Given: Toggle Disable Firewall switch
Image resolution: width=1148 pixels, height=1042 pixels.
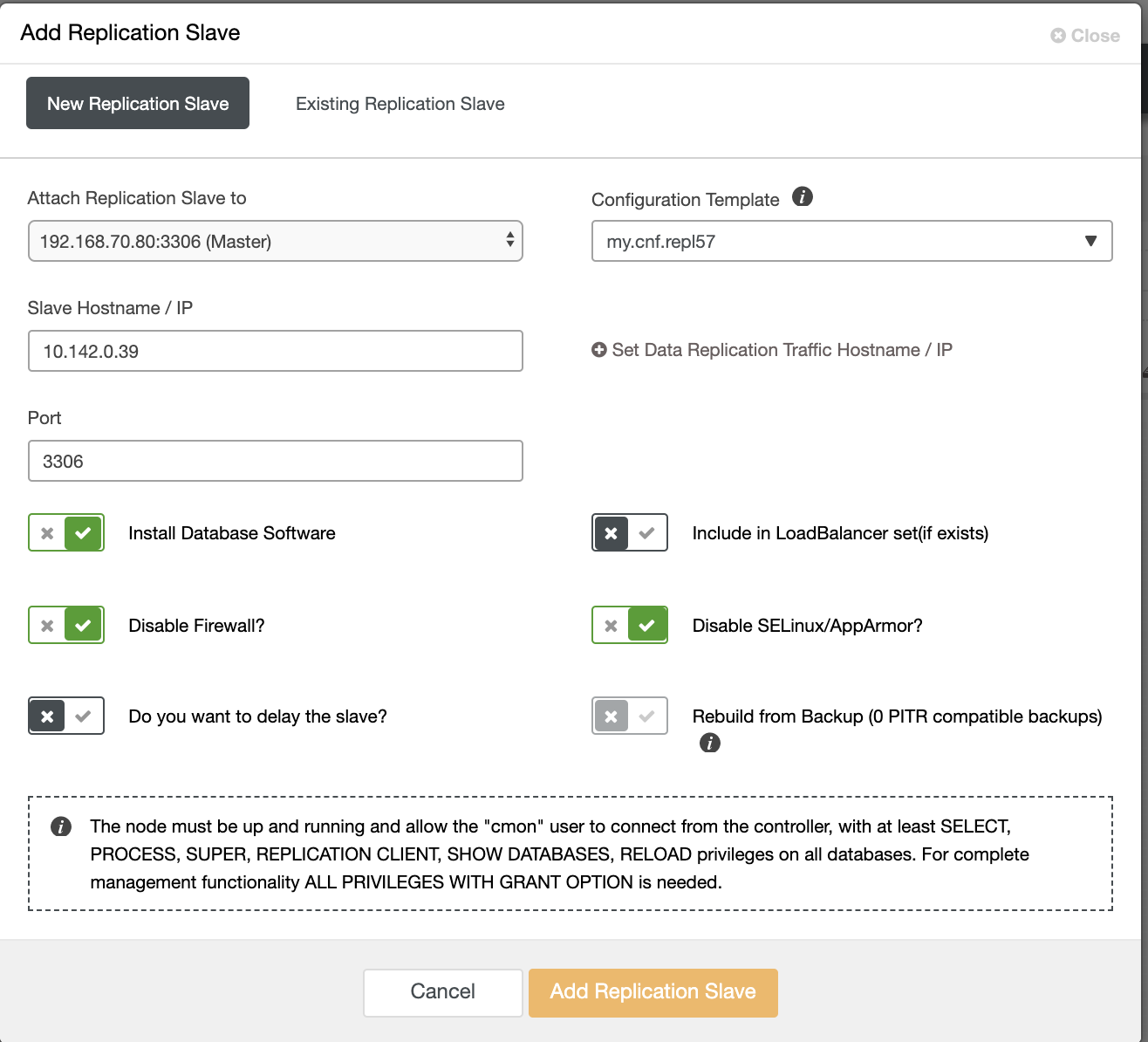Looking at the screenshot, I should pyautogui.click(x=66, y=625).
